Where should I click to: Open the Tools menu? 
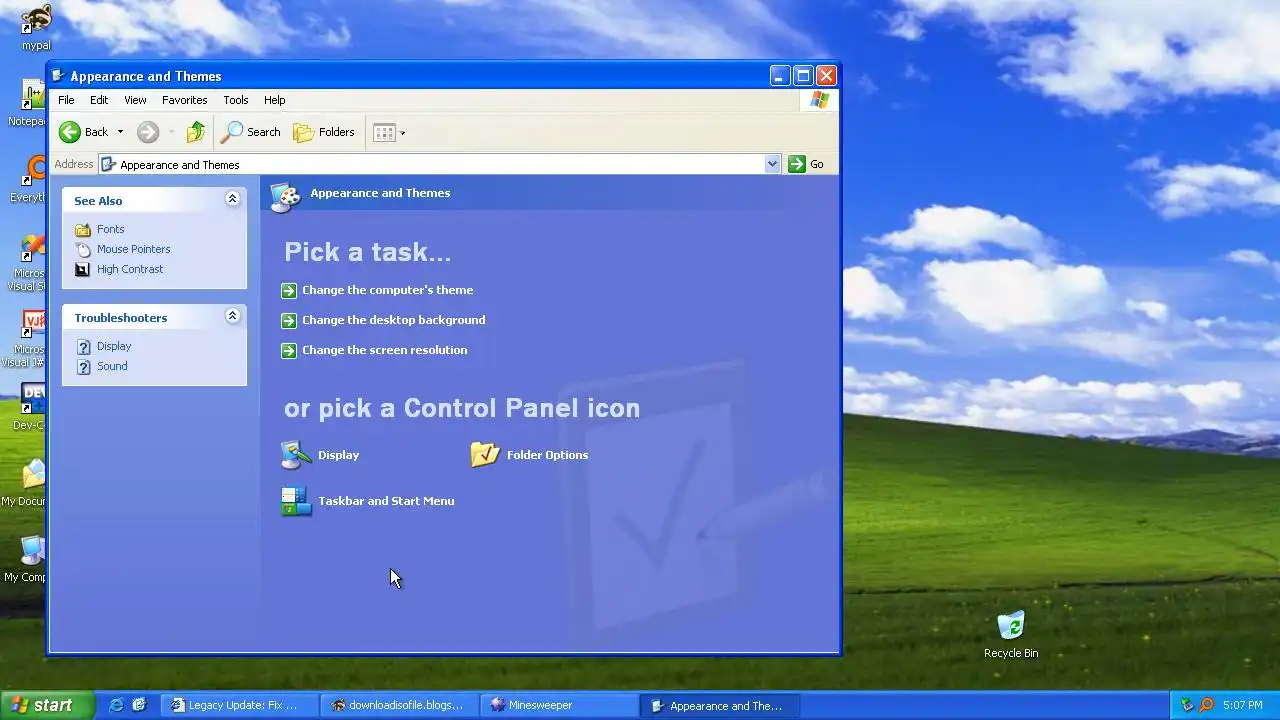coord(236,100)
